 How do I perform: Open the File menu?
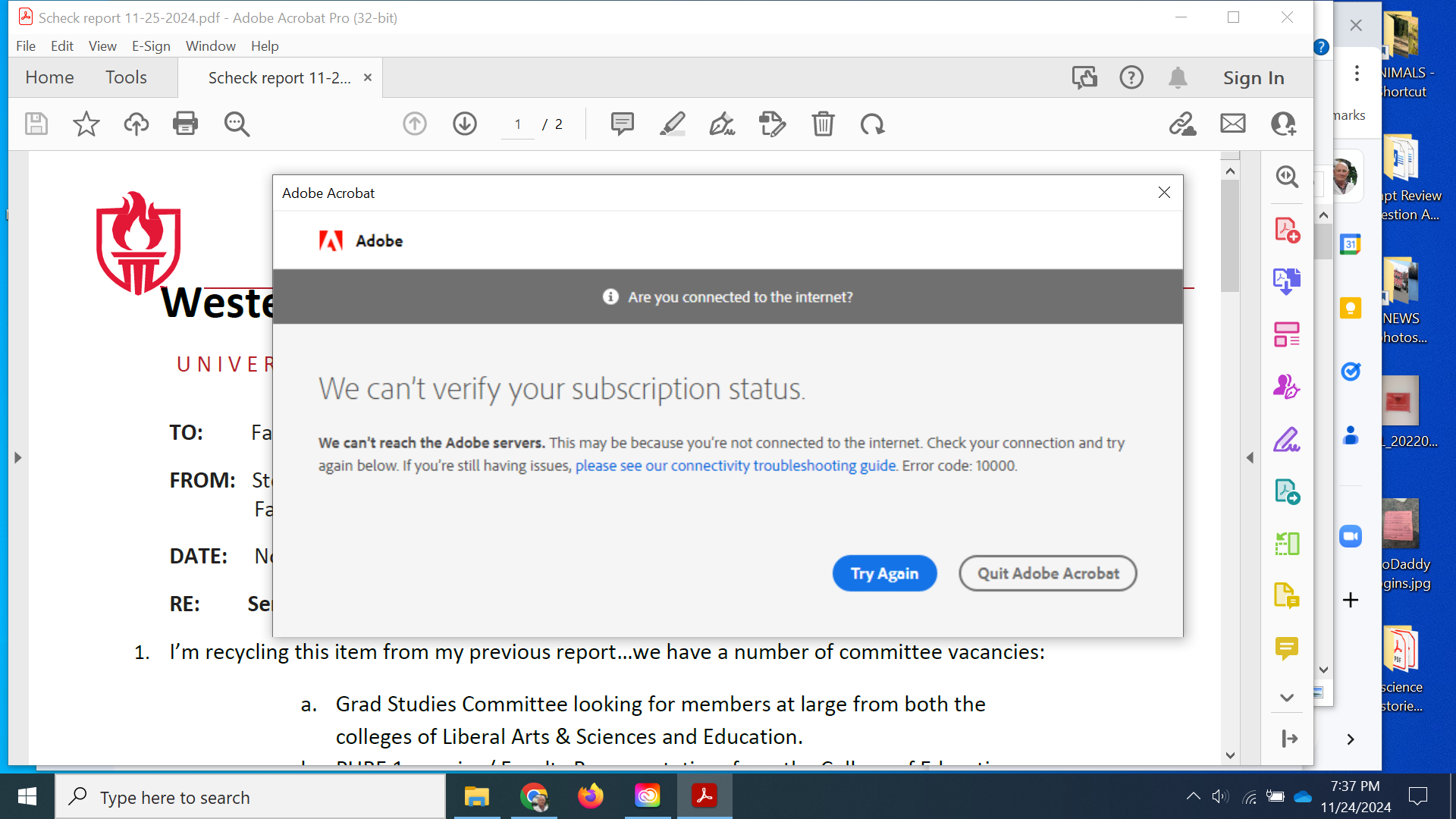[x=26, y=45]
